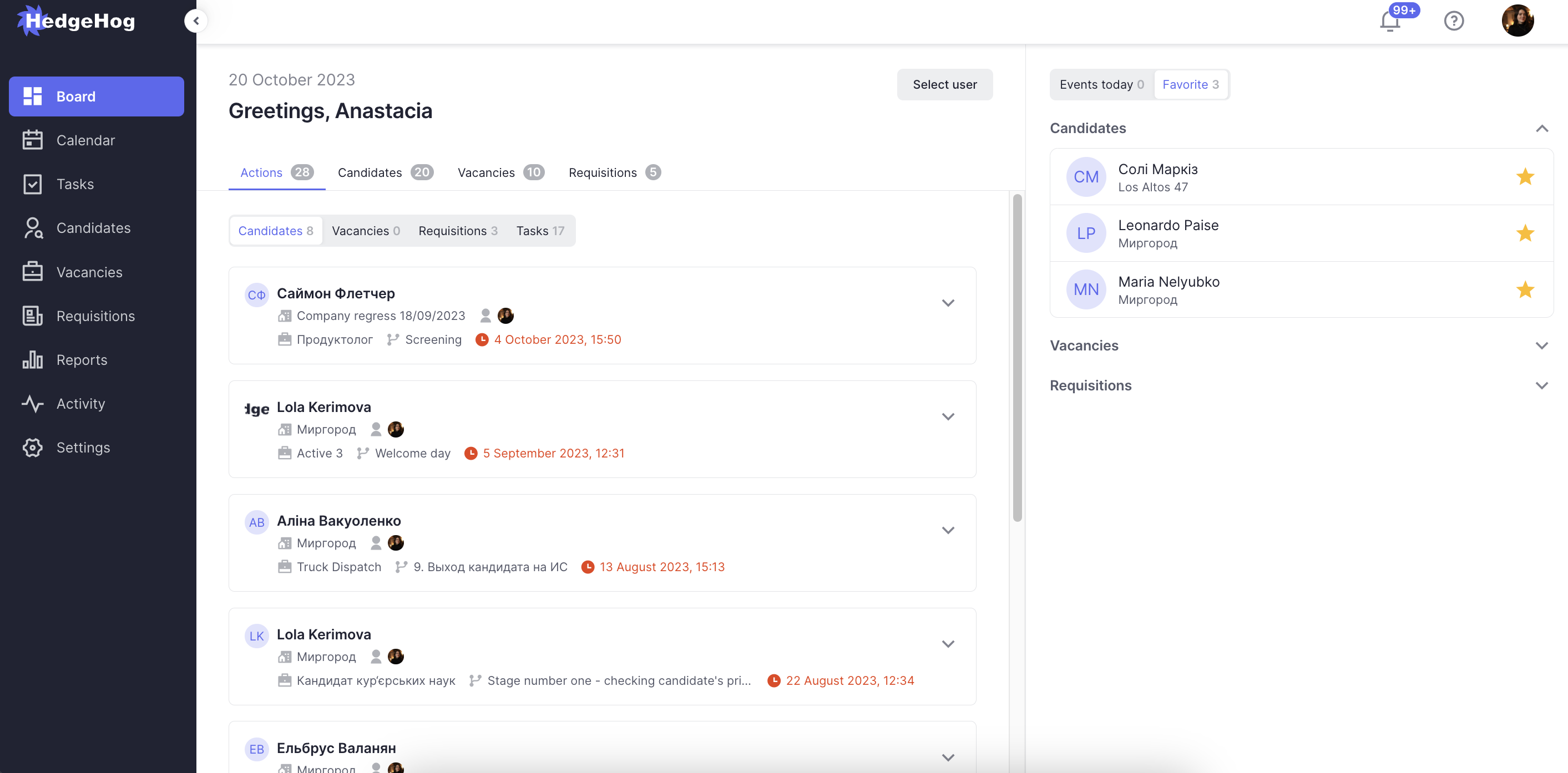Remove Maria Nelyubko favorite star
This screenshot has height=773, width=1568.
(x=1525, y=289)
